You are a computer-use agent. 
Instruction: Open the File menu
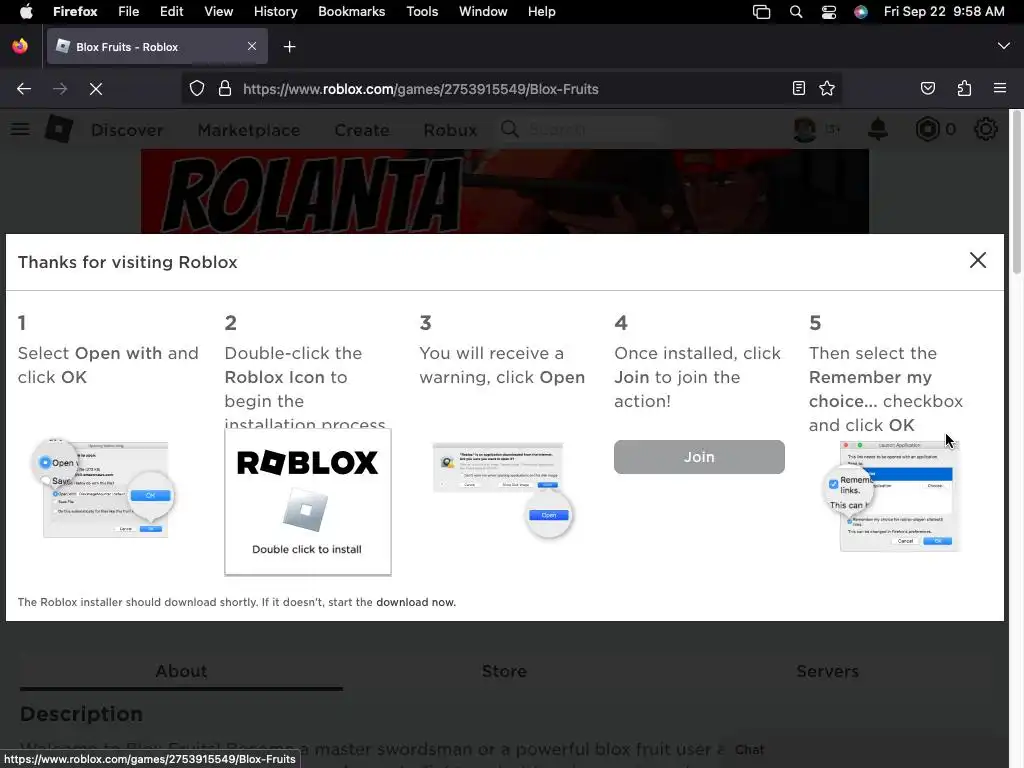pyautogui.click(x=129, y=12)
